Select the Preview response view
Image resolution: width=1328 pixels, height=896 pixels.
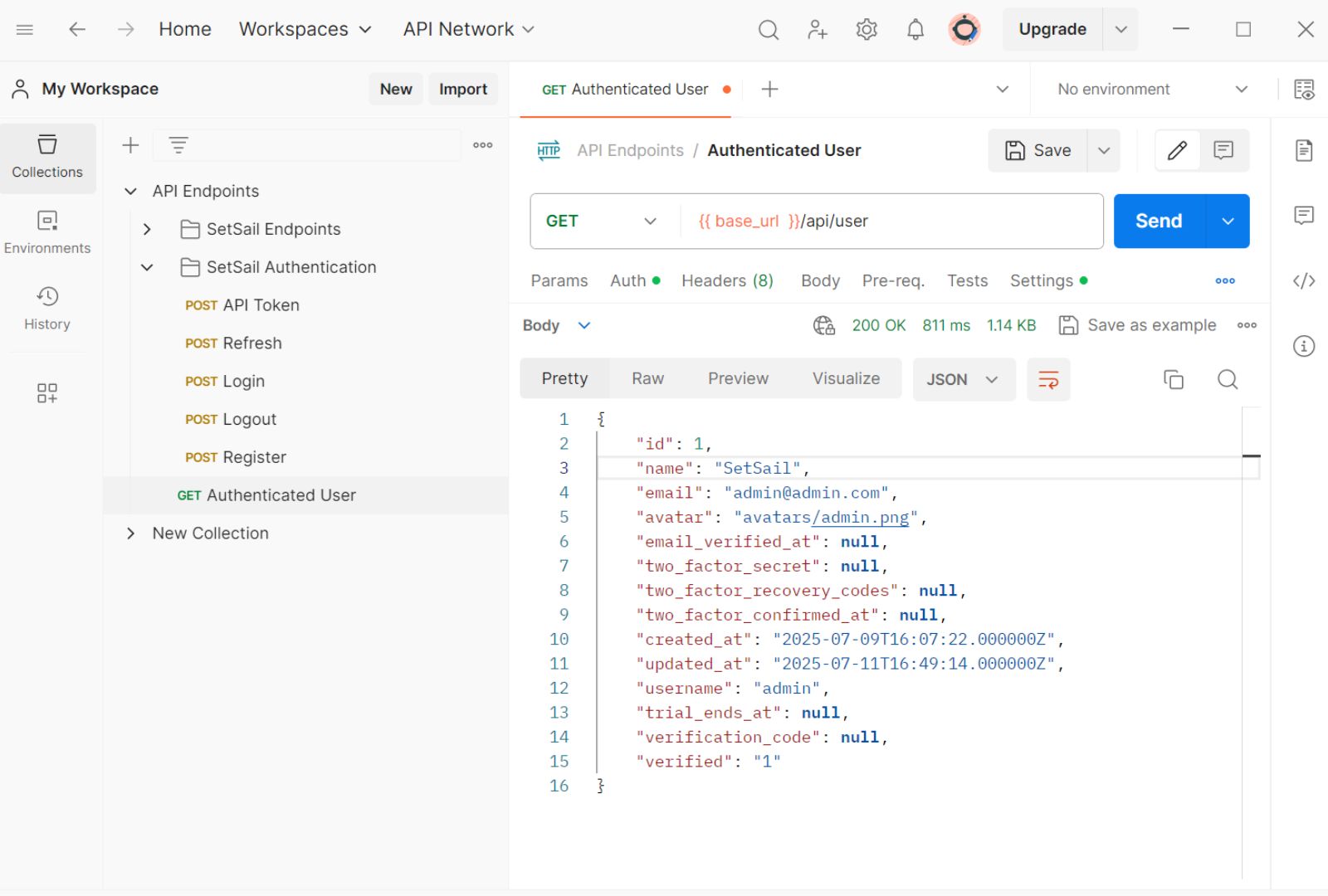click(x=738, y=379)
